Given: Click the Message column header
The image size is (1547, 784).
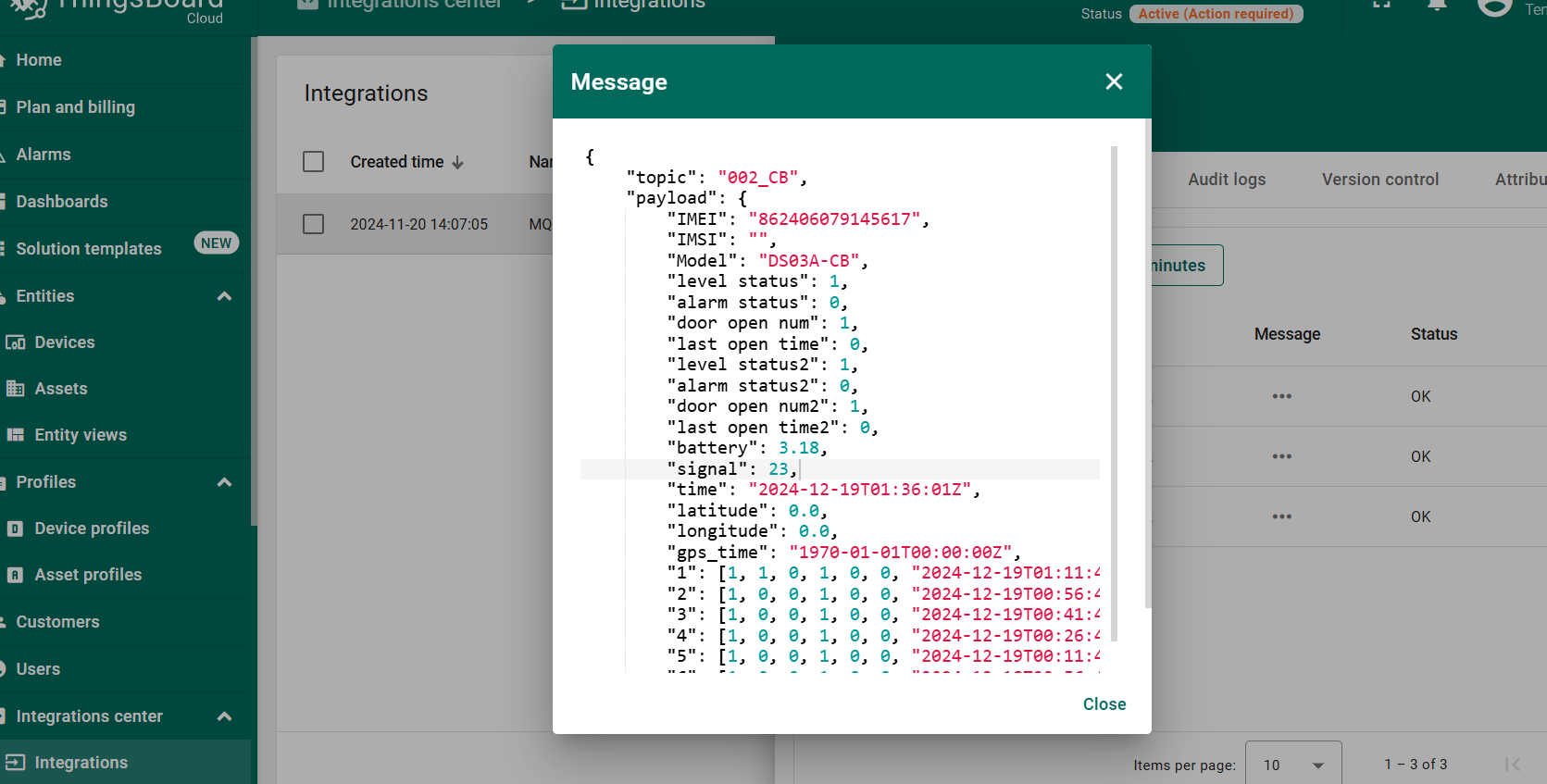Looking at the screenshot, I should click(1287, 334).
